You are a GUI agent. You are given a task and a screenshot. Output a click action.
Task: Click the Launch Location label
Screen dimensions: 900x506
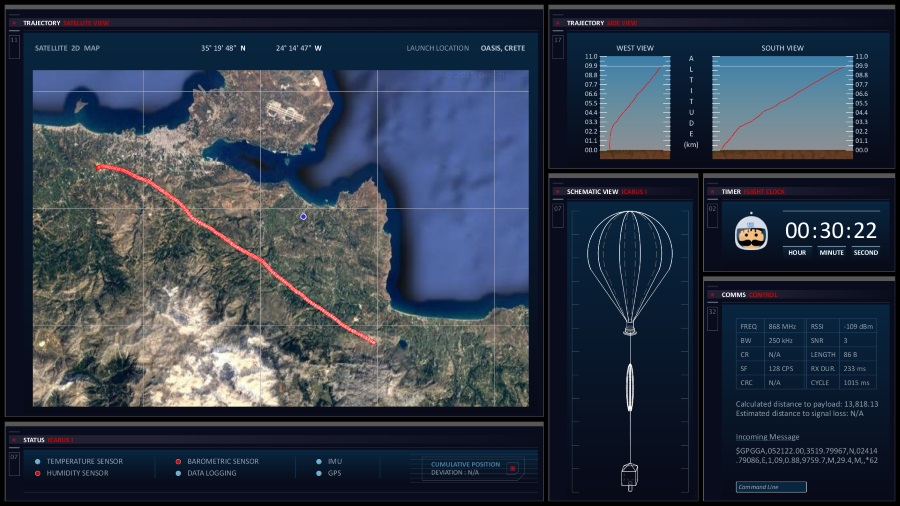pyautogui.click(x=437, y=48)
